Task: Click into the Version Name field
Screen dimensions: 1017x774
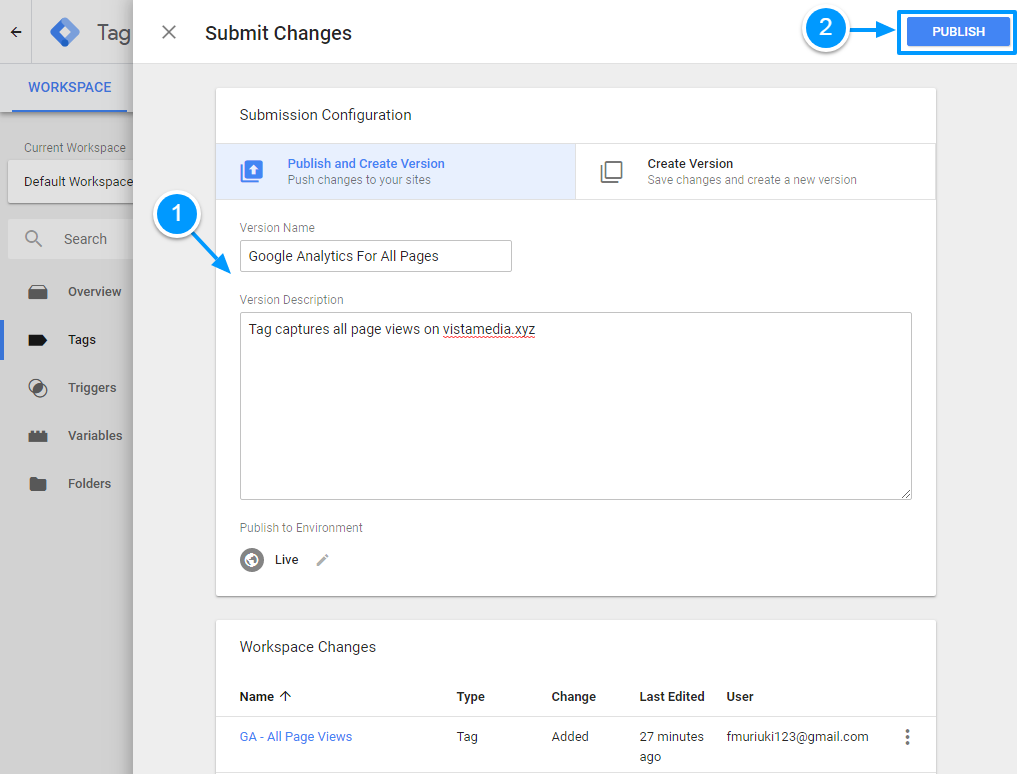Action: pyautogui.click(x=375, y=256)
